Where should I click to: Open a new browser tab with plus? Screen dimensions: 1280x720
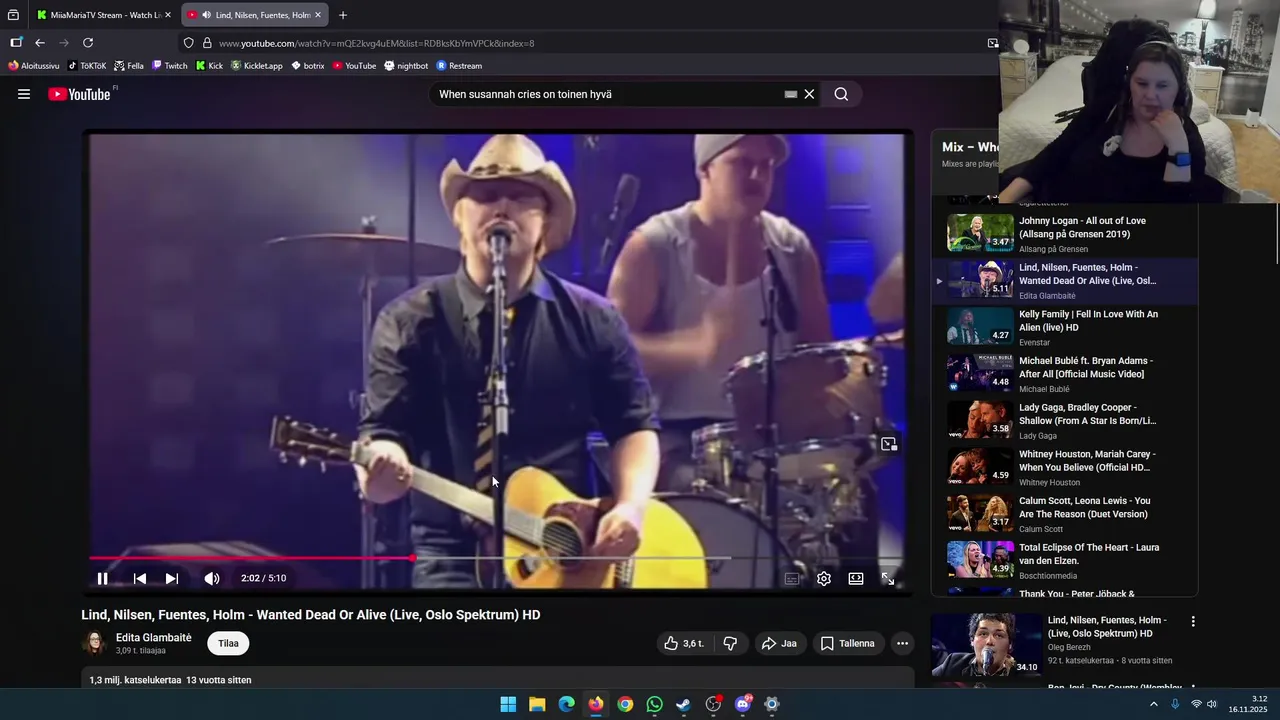click(343, 15)
